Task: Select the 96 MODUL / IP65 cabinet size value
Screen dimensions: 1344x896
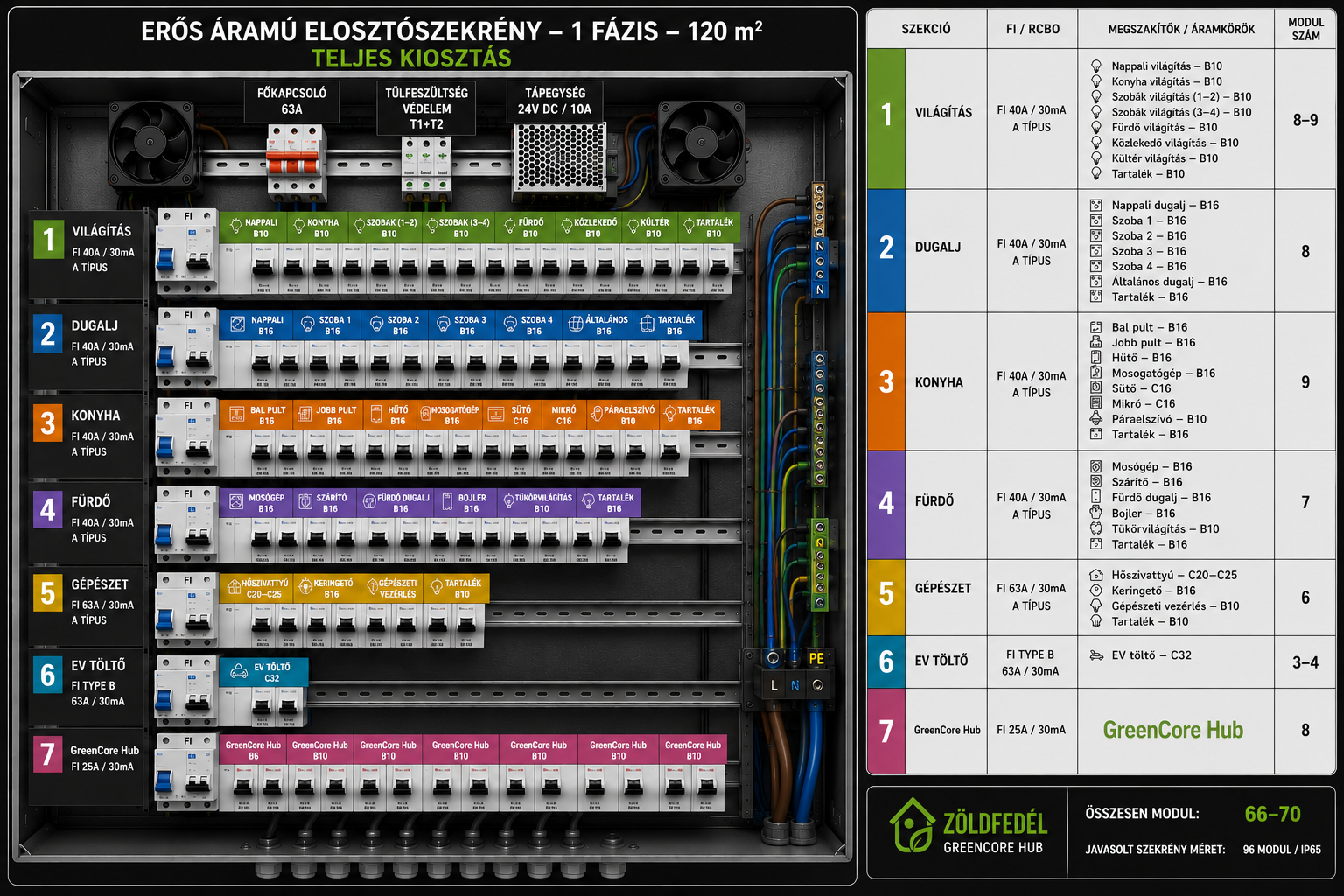Action: tap(1282, 850)
